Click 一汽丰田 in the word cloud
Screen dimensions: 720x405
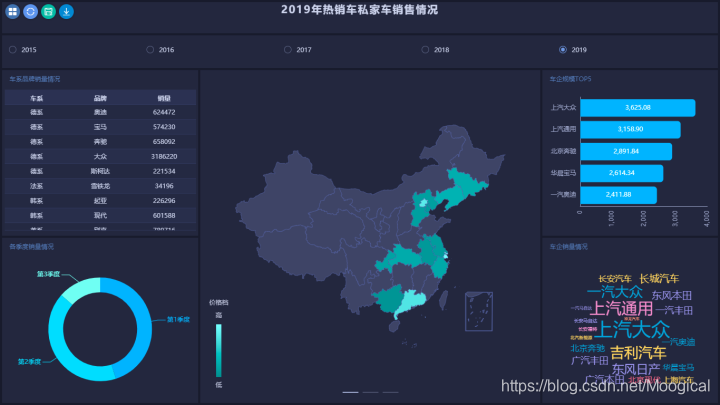click(674, 310)
